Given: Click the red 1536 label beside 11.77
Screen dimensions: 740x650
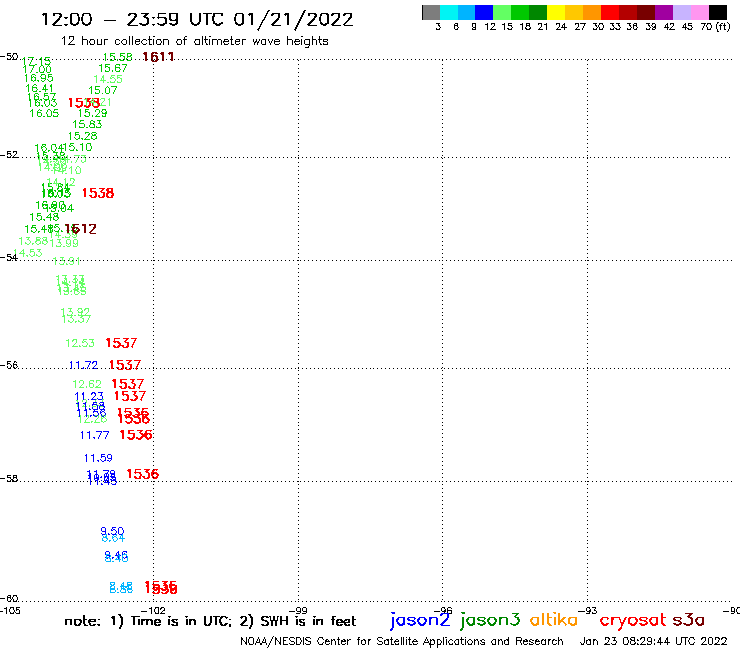Looking at the screenshot, I should pos(136,435).
